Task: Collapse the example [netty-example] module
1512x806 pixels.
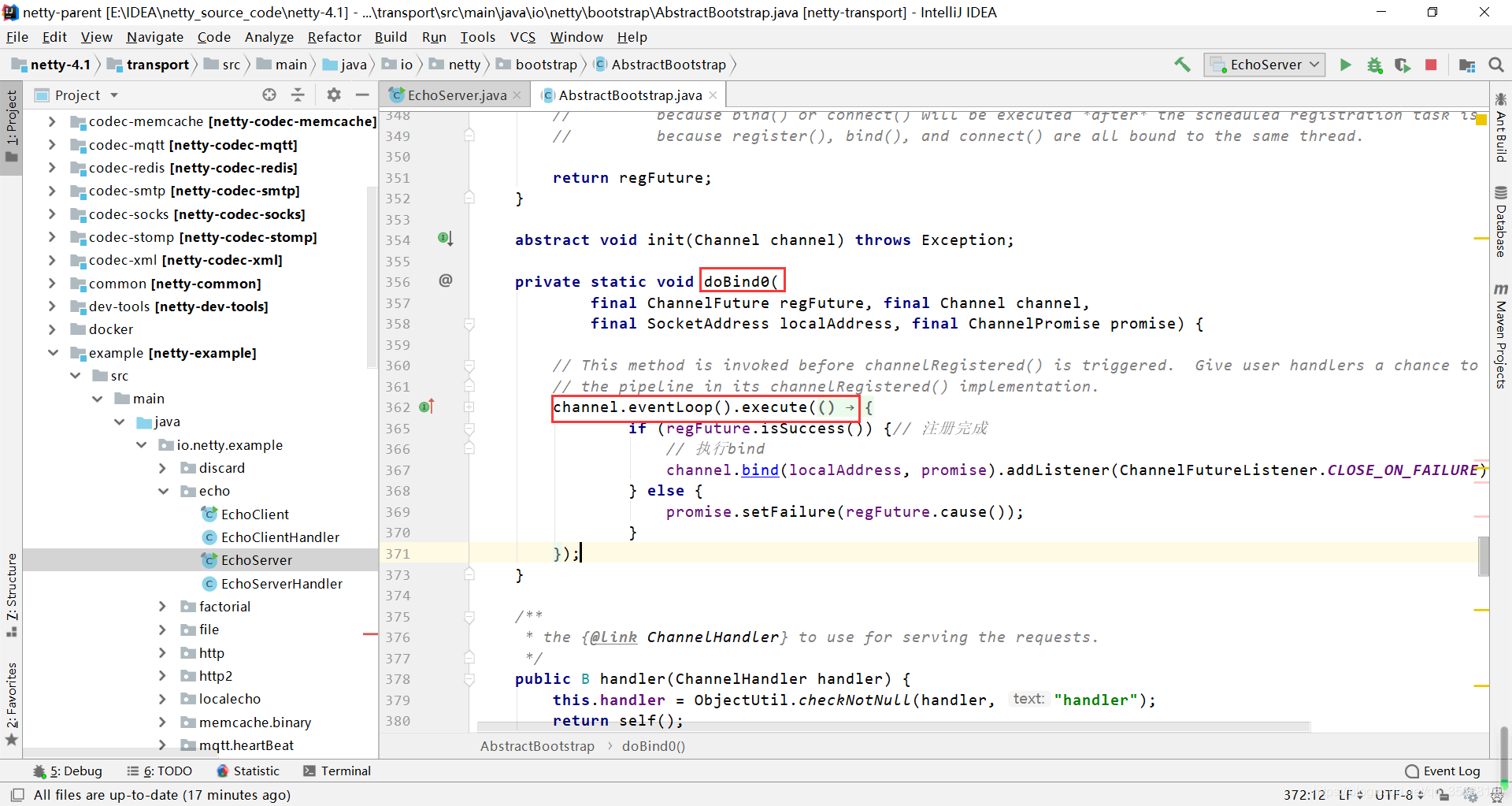Action: [x=52, y=353]
